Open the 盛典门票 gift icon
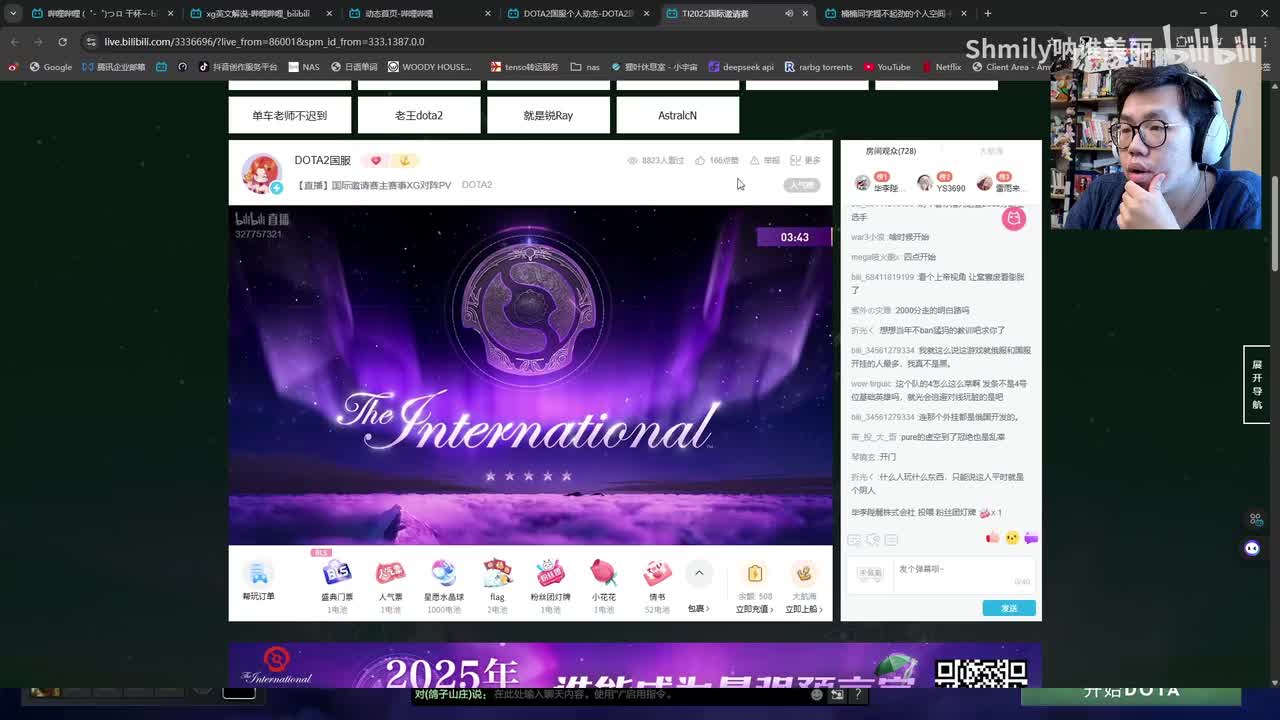The image size is (1280, 720). 337,573
